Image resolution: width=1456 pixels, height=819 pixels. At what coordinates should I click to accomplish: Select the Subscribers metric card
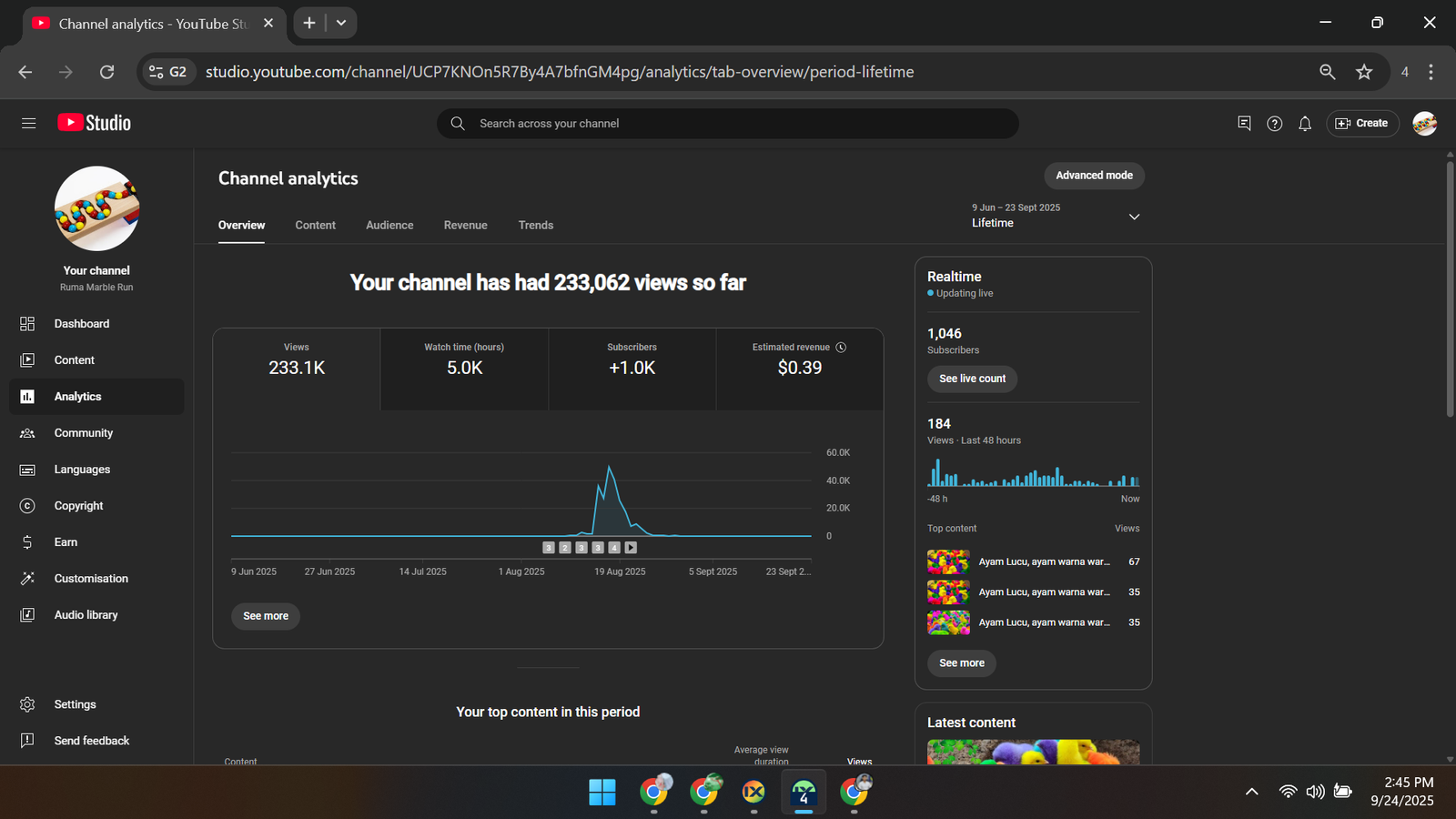632,369
